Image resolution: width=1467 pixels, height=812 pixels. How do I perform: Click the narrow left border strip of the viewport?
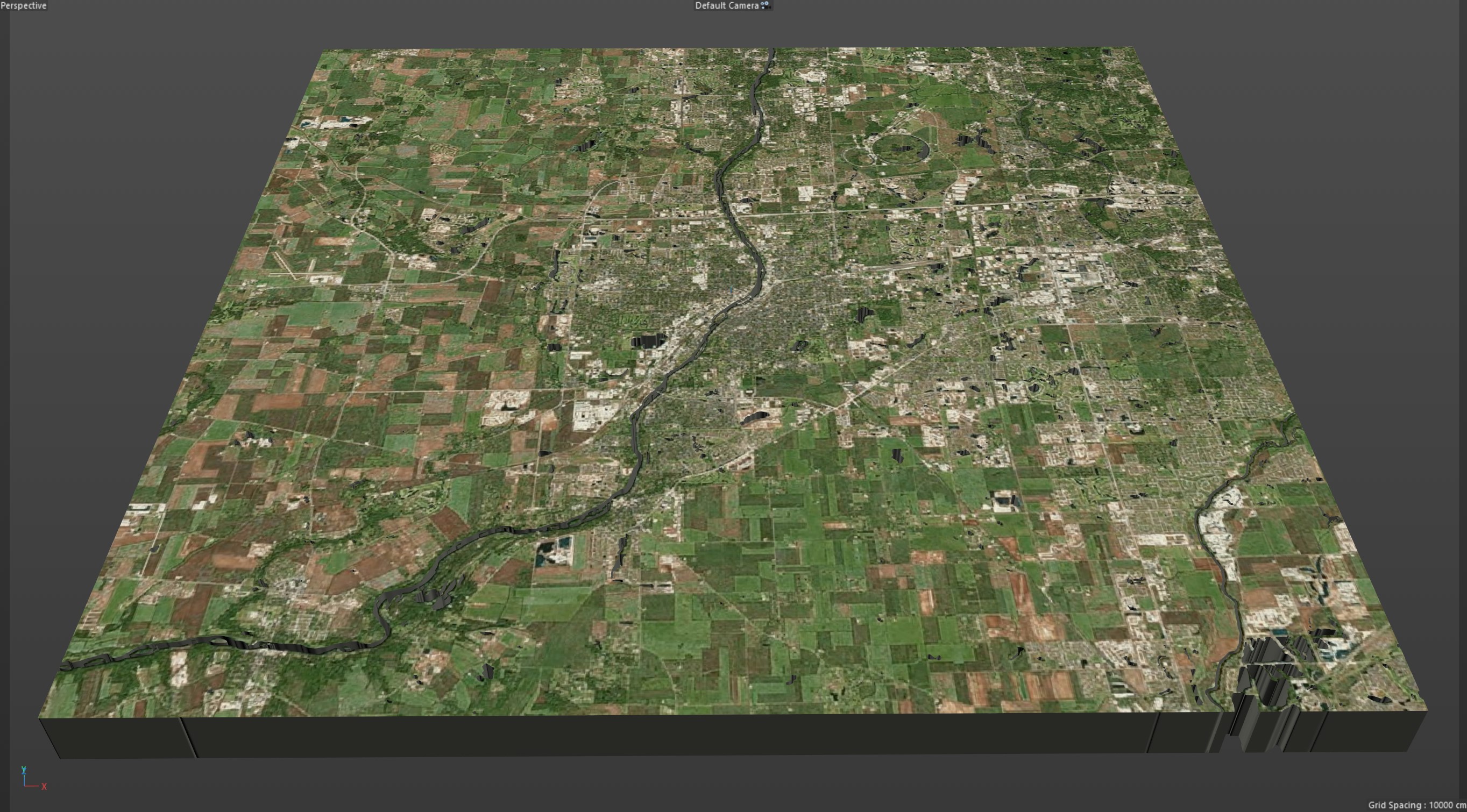(4, 398)
